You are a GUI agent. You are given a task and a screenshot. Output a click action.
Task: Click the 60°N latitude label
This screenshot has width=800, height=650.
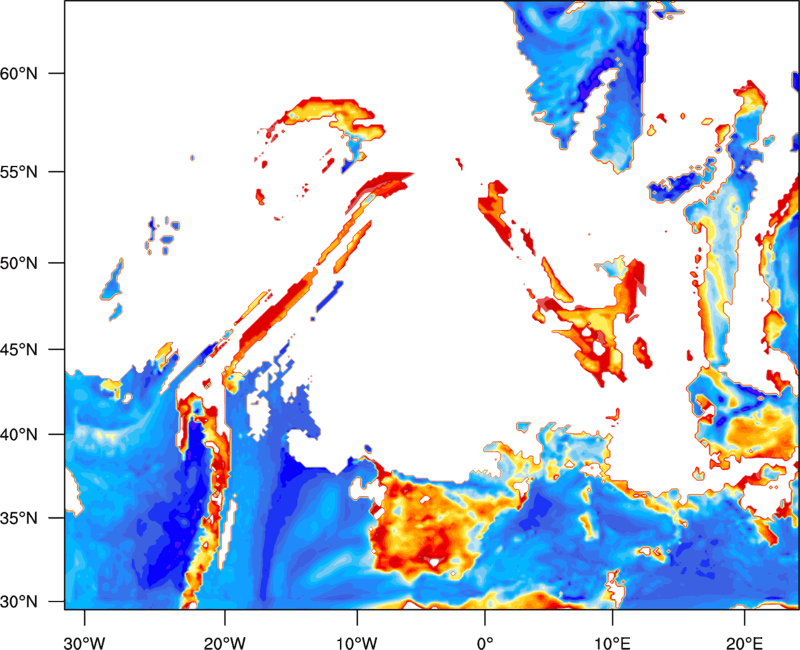coord(19,73)
